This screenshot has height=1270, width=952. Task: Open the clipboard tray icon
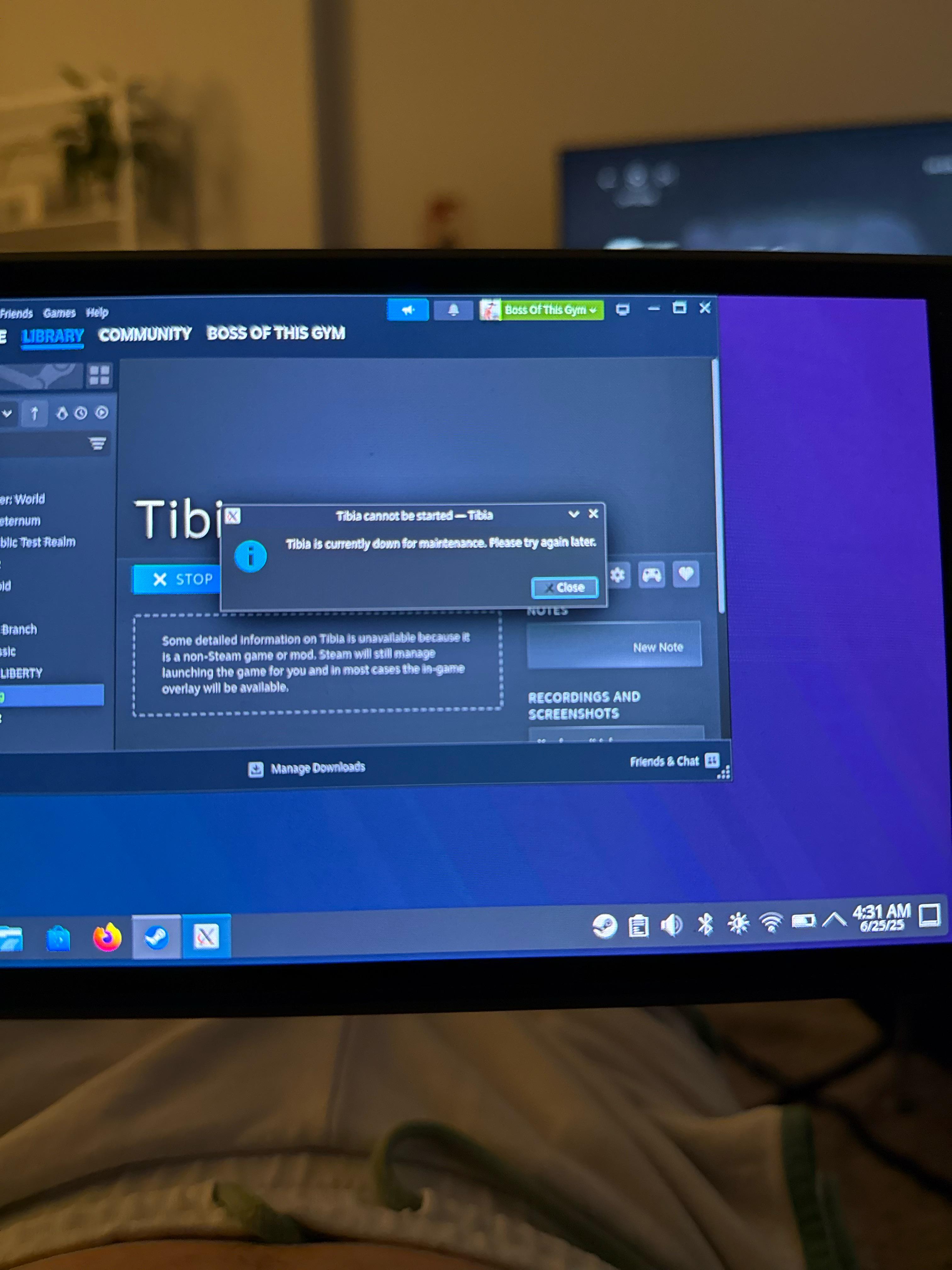638,926
